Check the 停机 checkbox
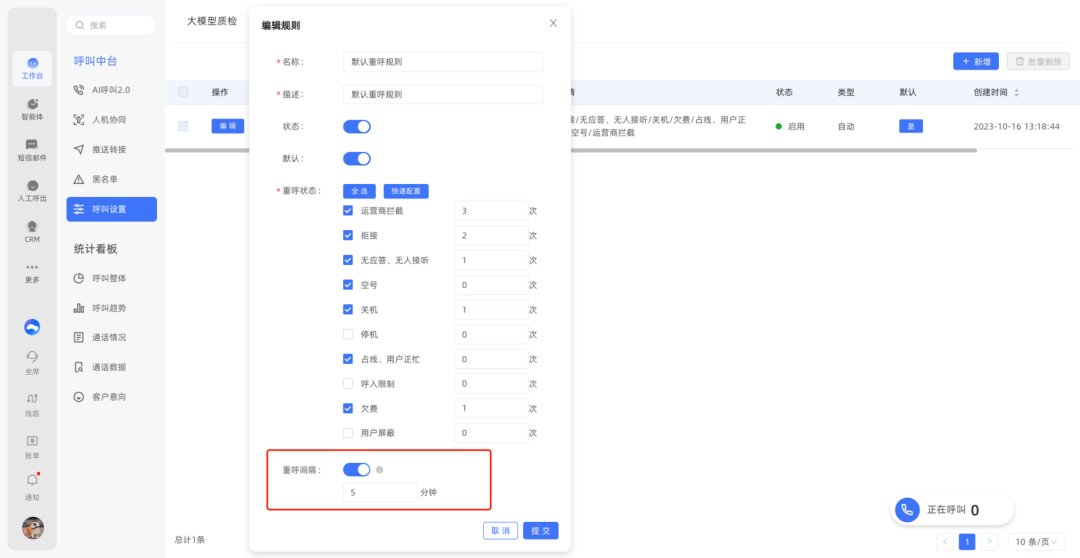 click(x=348, y=334)
